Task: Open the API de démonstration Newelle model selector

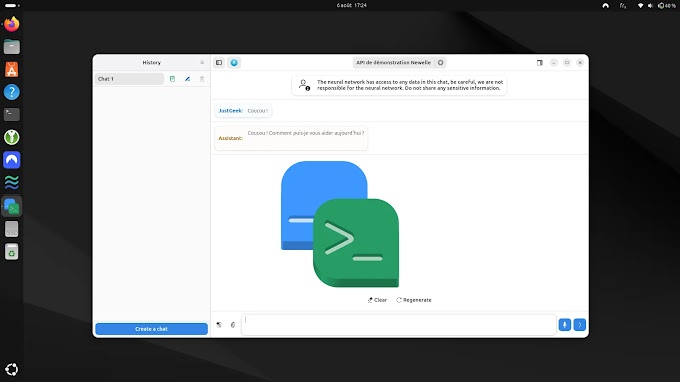Action: click(x=393, y=62)
